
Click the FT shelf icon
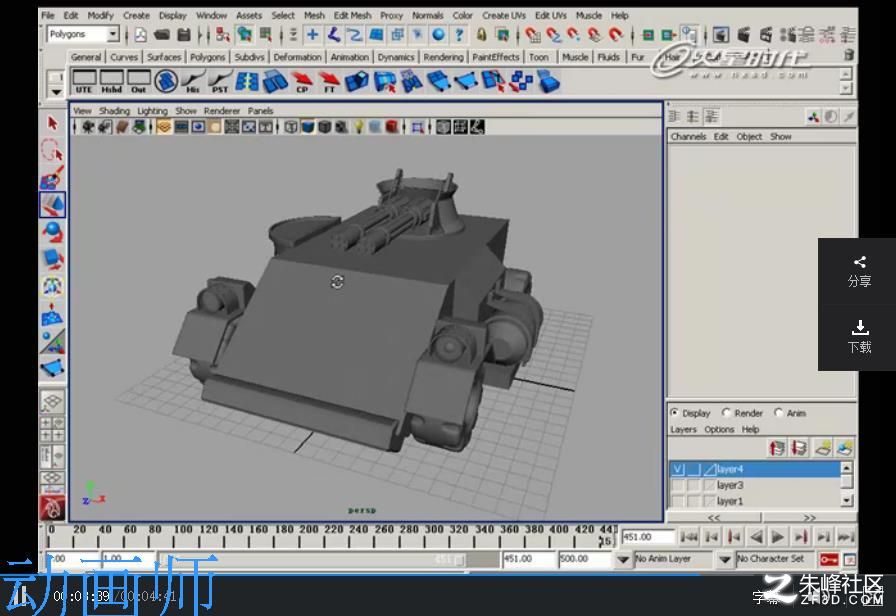pos(329,81)
